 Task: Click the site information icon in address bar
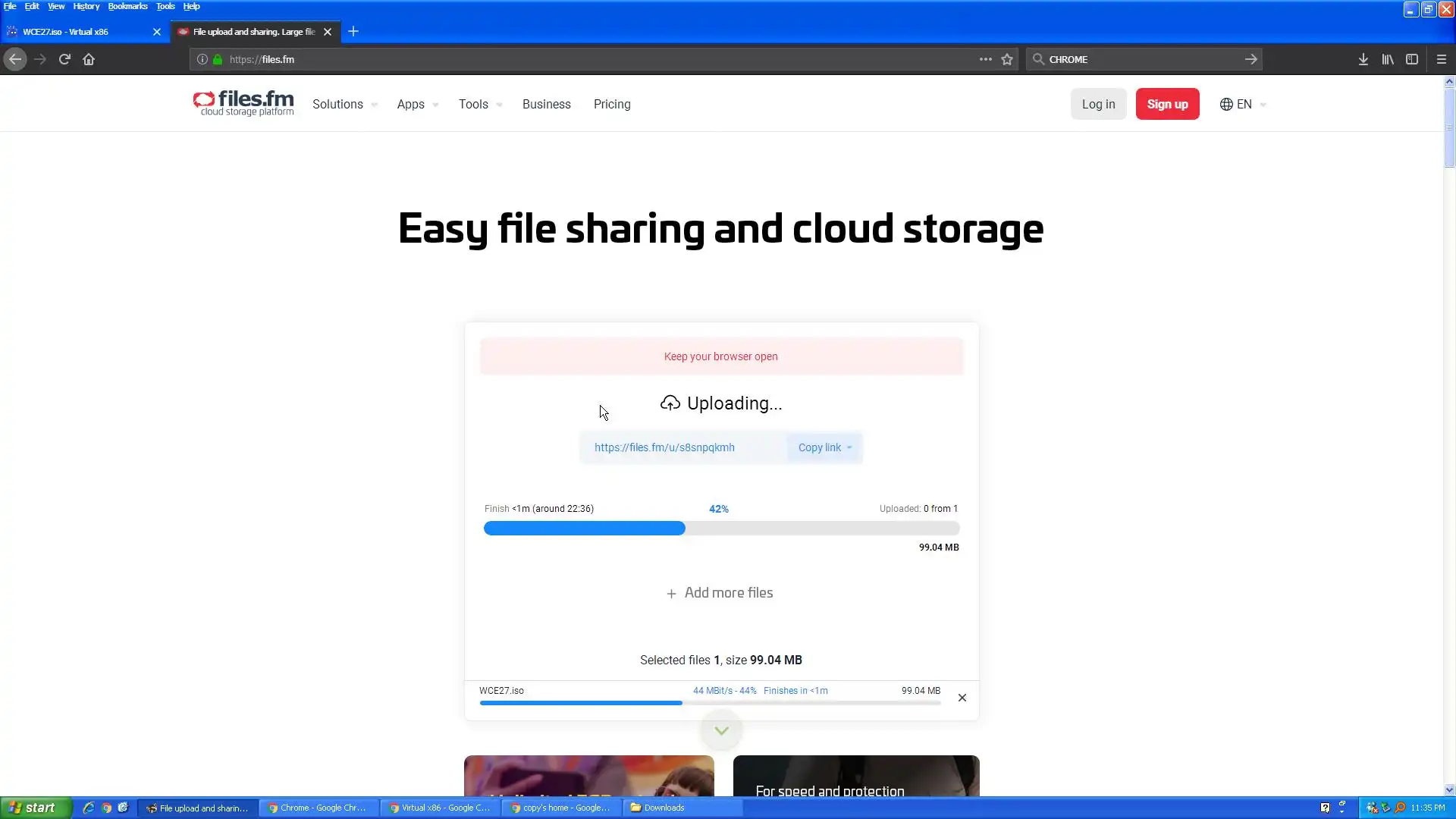[x=202, y=59]
